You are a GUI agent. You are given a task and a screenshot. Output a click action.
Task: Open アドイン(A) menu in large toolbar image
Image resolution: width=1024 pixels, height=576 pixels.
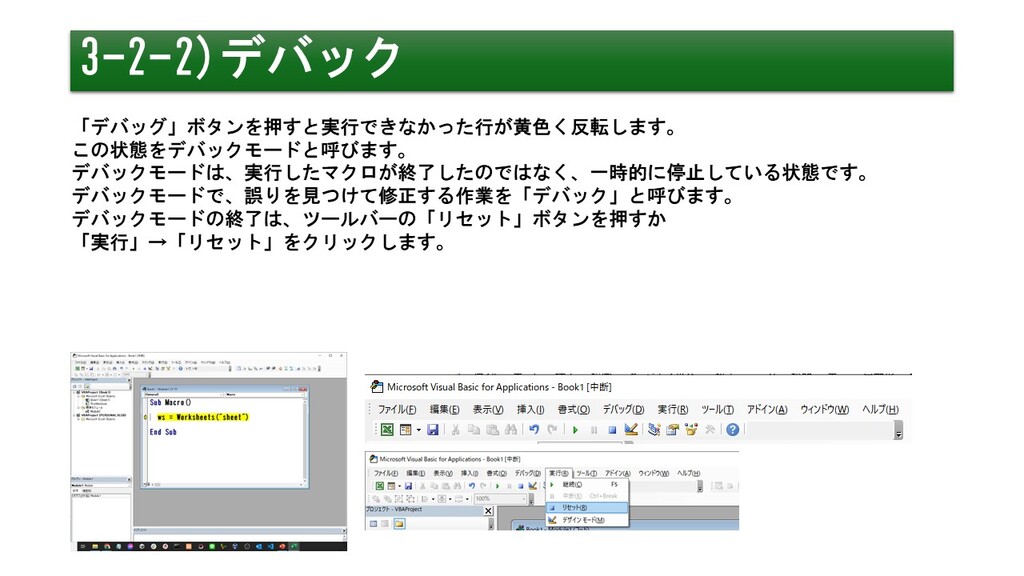click(x=767, y=409)
